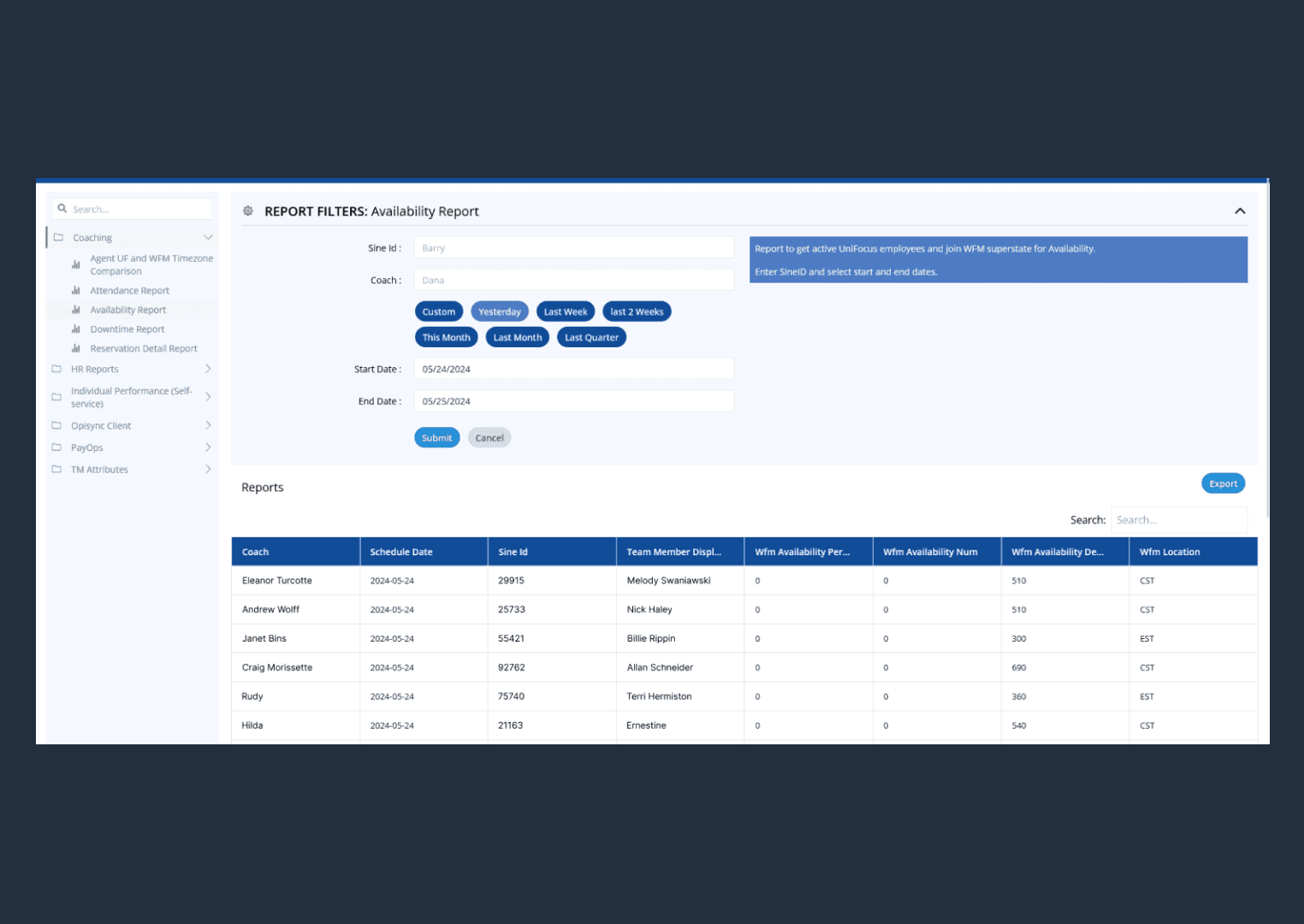Viewport: 1304px width, 924px height.
Task: Click the chart icon beside Attendance Report
Action: (76, 291)
